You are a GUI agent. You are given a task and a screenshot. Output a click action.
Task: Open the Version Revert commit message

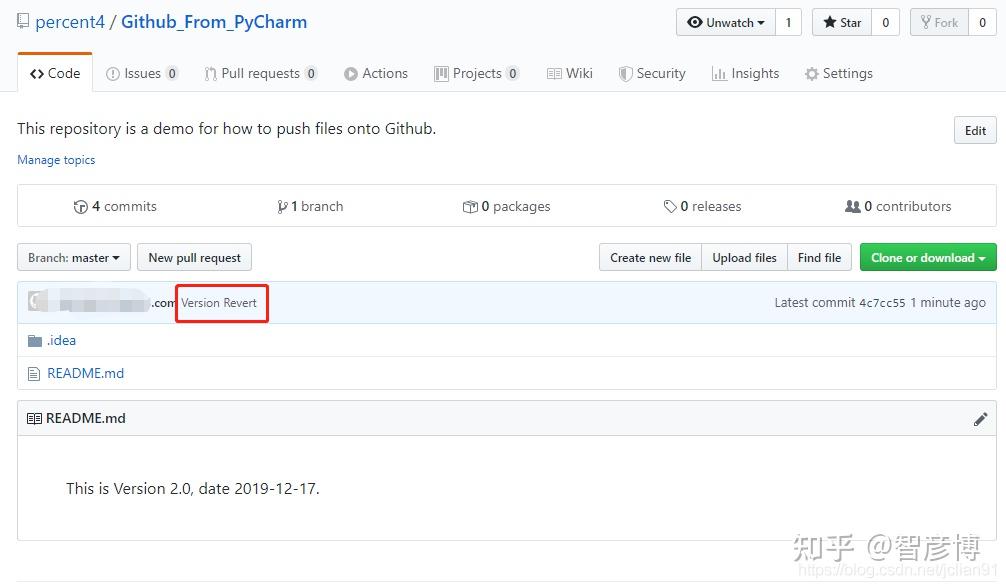[x=219, y=303]
